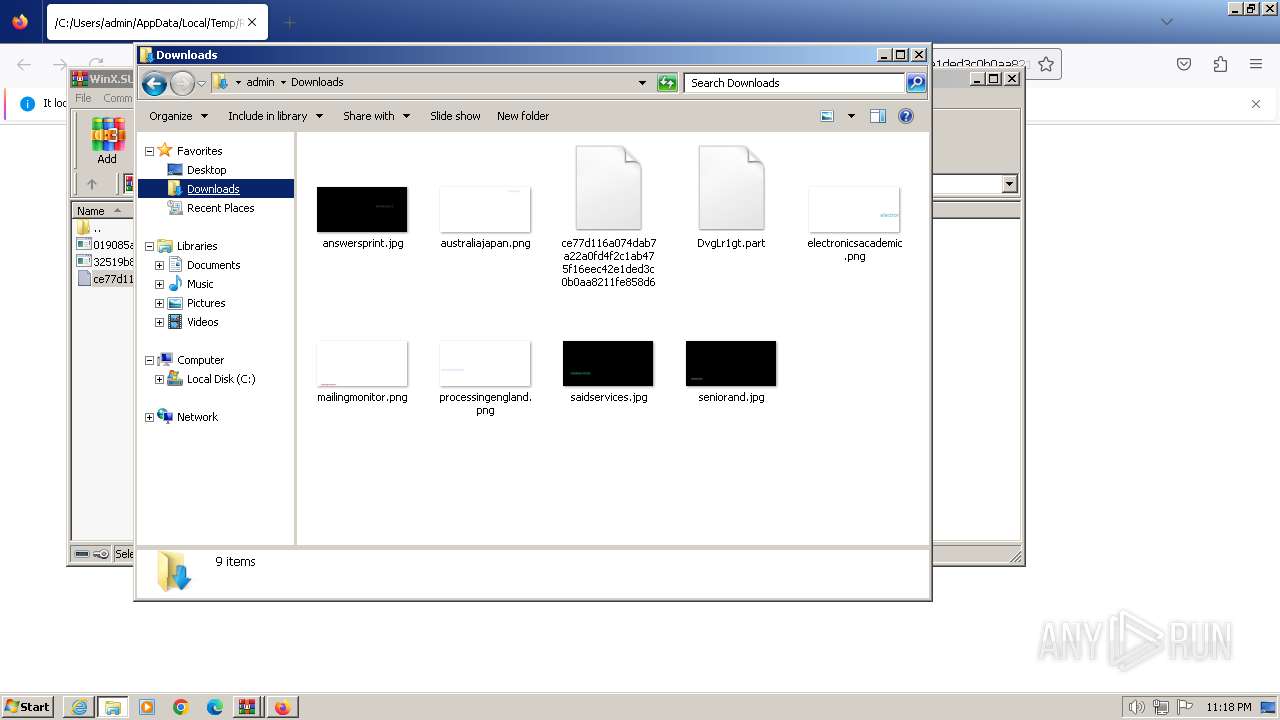Click the refresh button beside address bar
The width and height of the screenshot is (1280, 720).
click(x=667, y=83)
